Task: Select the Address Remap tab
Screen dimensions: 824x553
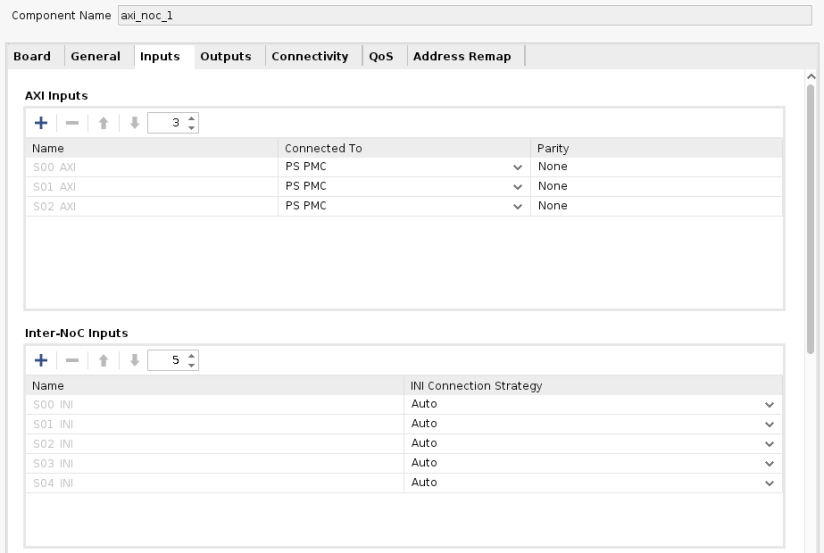Action: coord(461,57)
